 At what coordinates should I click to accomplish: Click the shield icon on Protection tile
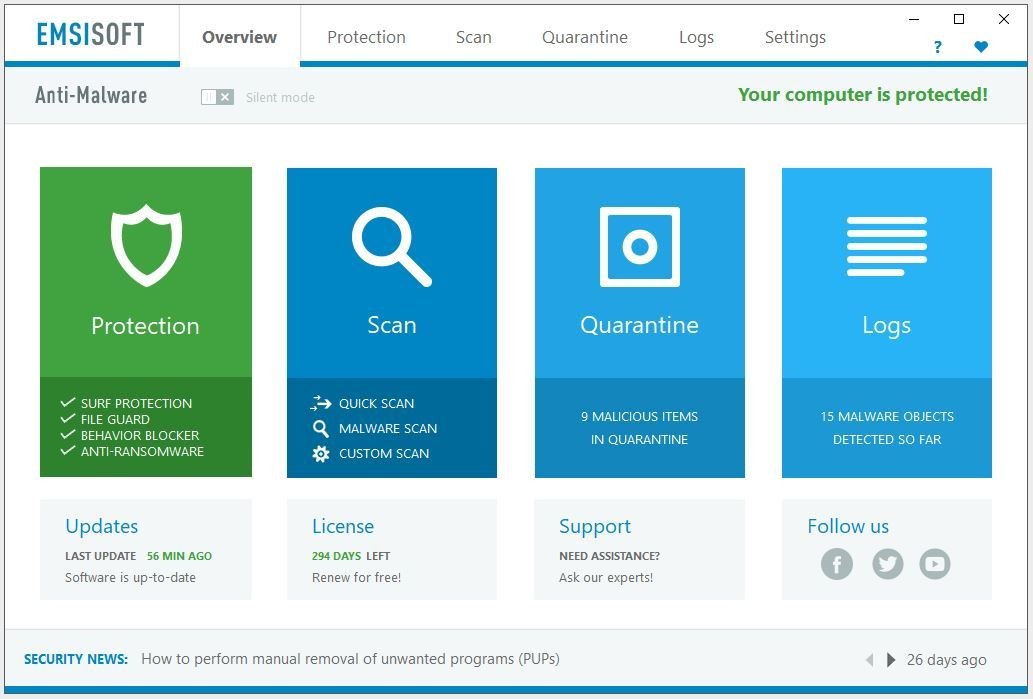point(146,245)
